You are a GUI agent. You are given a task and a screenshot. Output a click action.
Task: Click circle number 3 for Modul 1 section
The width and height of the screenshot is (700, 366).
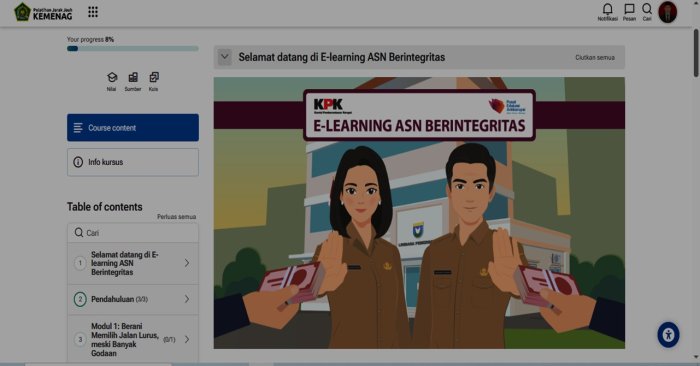[x=80, y=340]
